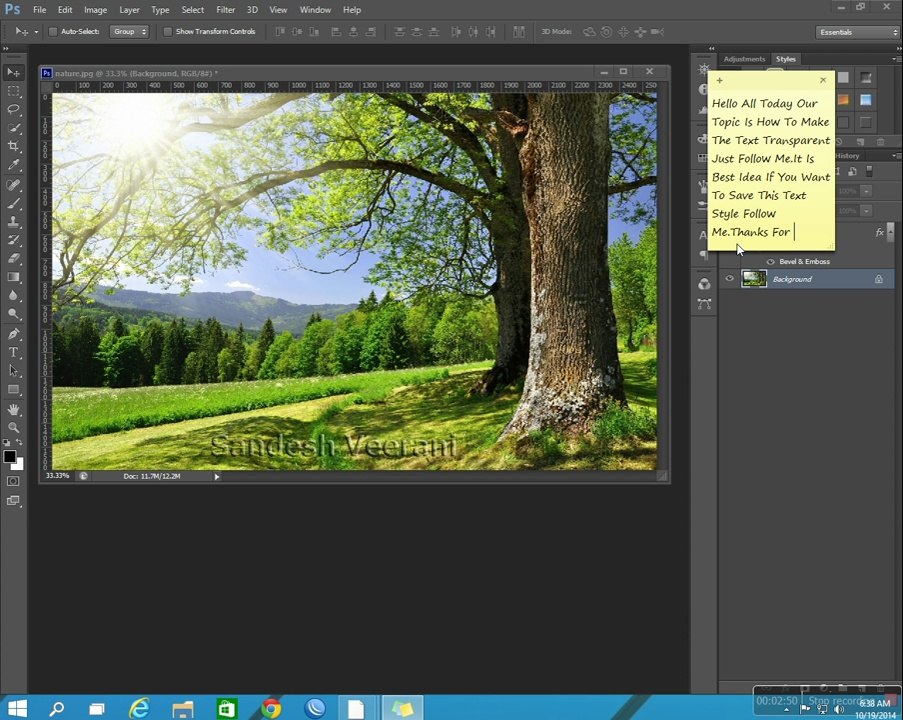Open the Window menu
The height and width of the screenshot is (720, 903).
pyautogui.click(x=315, y=10)
